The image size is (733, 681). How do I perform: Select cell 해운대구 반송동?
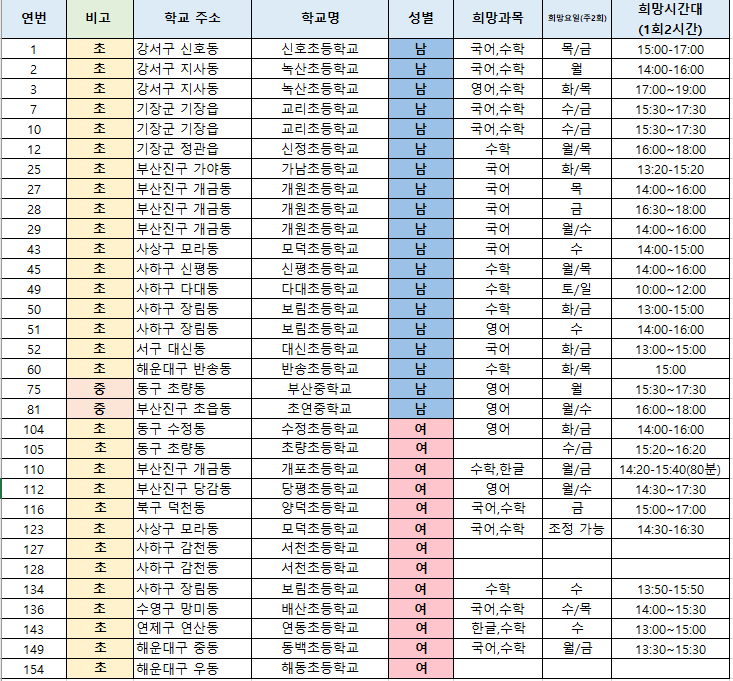[x=192, y=369]
